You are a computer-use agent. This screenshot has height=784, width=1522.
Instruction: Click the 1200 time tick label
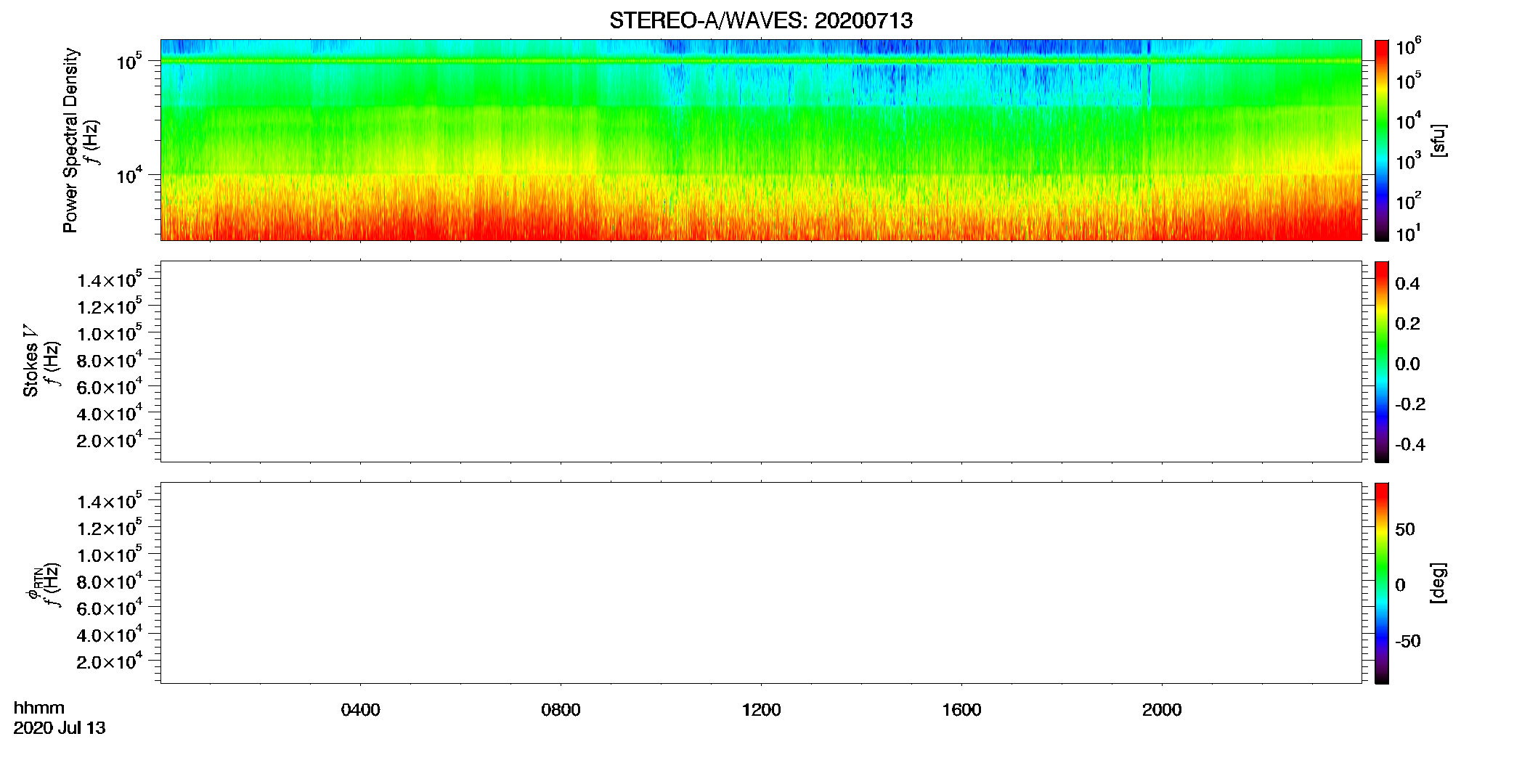tap(761, 710)
